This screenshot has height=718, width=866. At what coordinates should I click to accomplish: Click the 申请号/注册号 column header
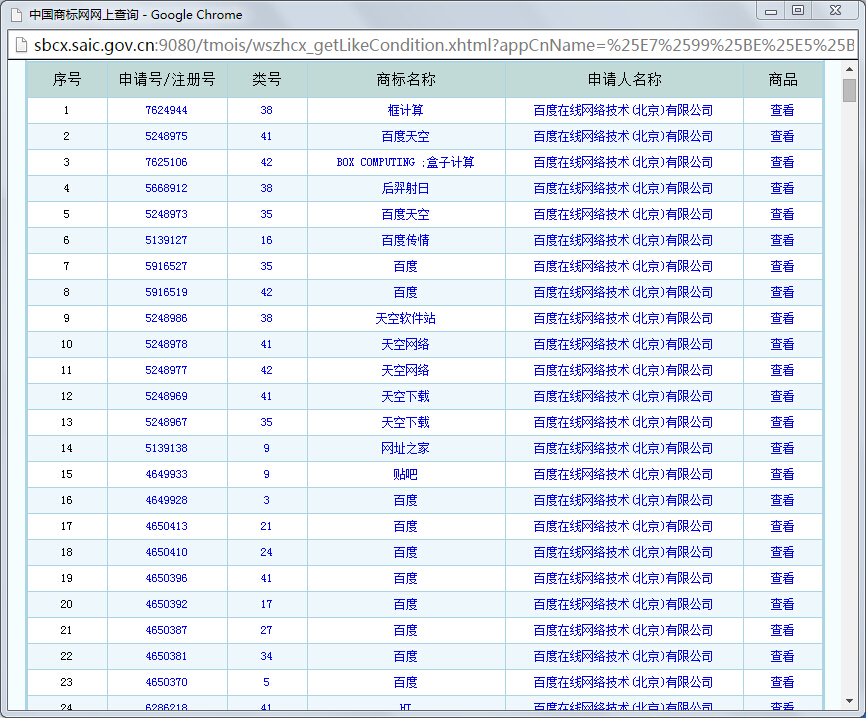coord(167,80)
